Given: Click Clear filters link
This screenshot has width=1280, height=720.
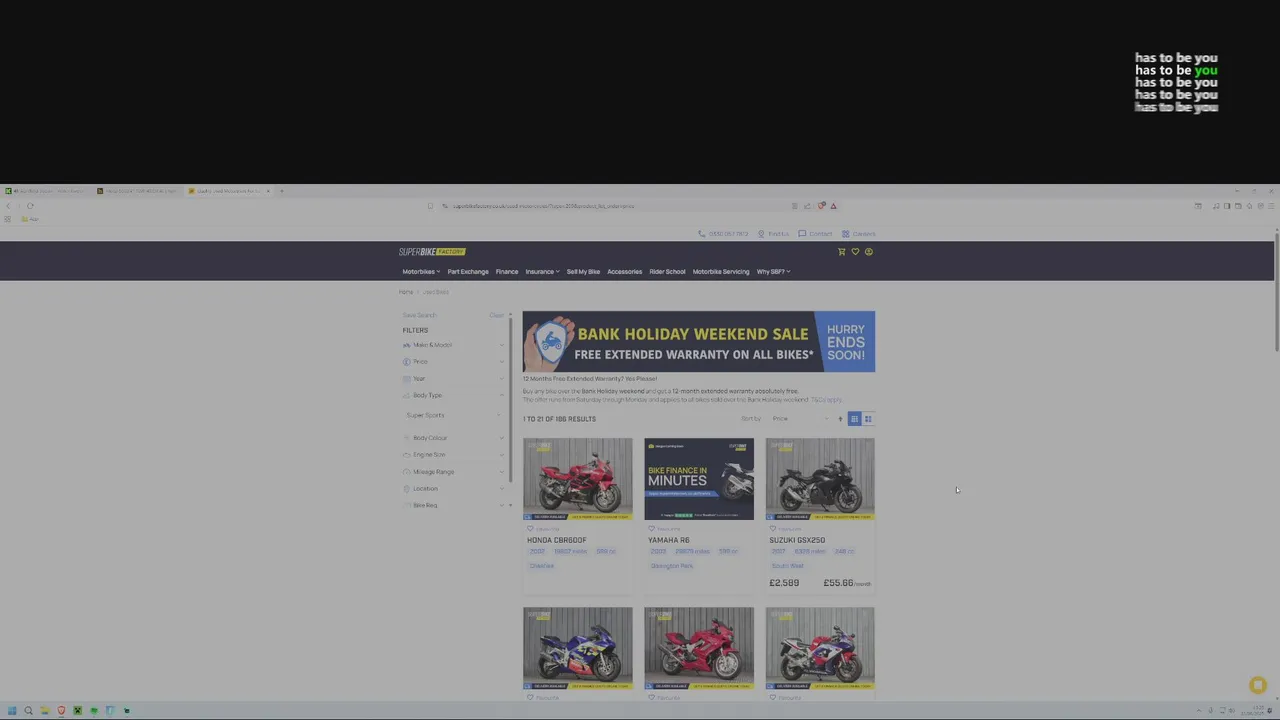Looking at the screenshot, I should point(496,316).
